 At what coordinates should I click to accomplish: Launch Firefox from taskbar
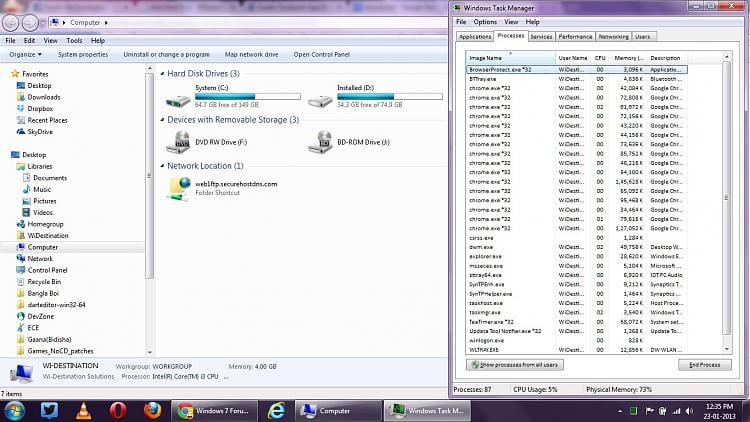[152, 411]
